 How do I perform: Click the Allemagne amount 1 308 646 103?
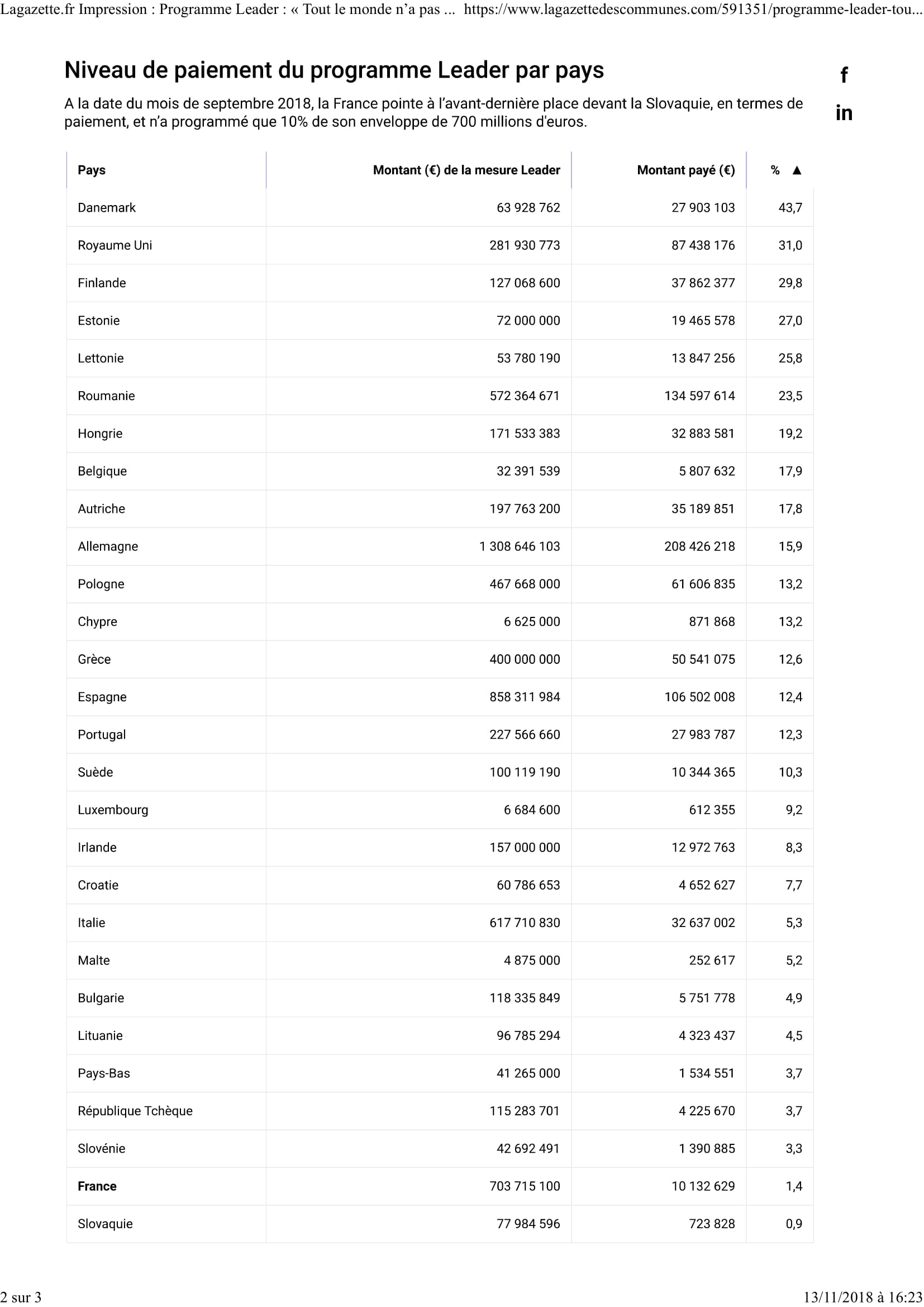coord(520,546)
